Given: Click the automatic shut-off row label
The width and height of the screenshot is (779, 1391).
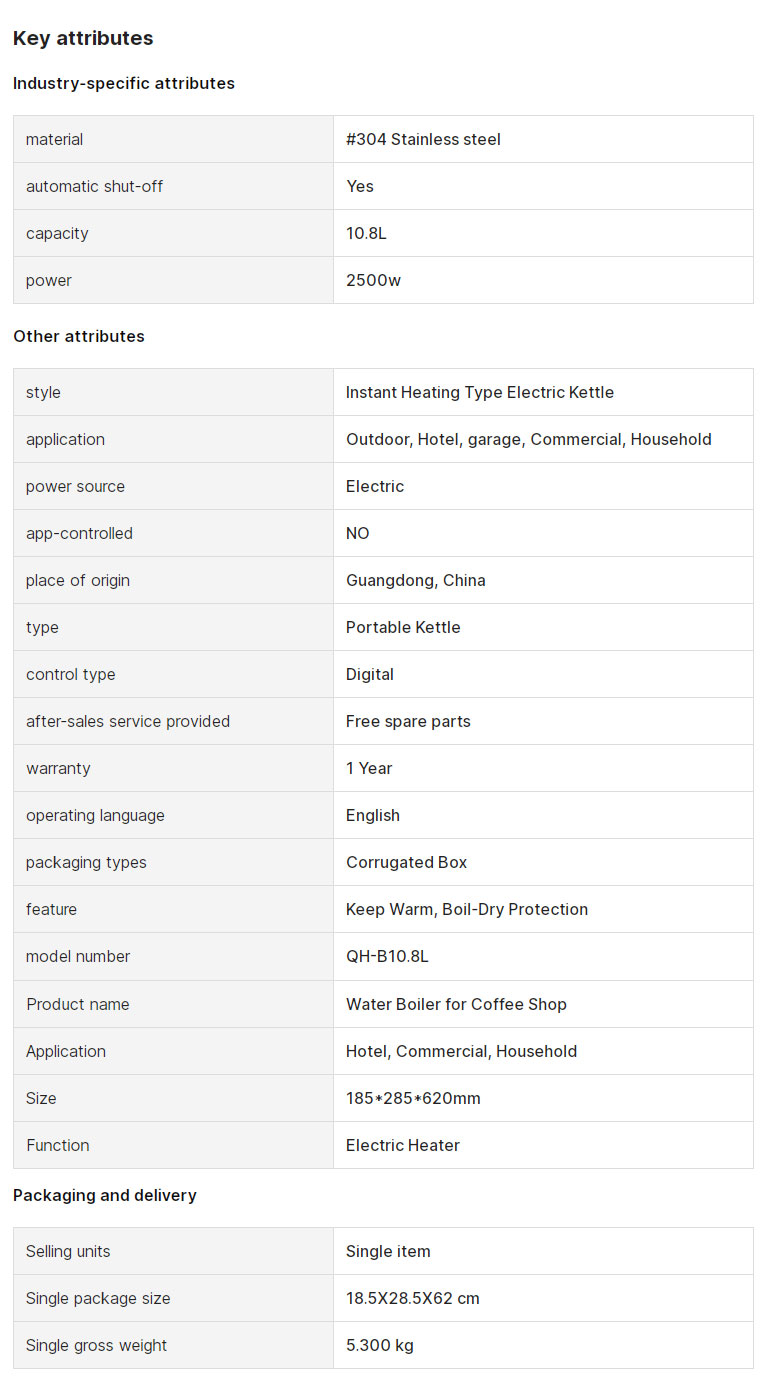Looking at the screenshot, I should pyautogui.click(x=94, y=186).
